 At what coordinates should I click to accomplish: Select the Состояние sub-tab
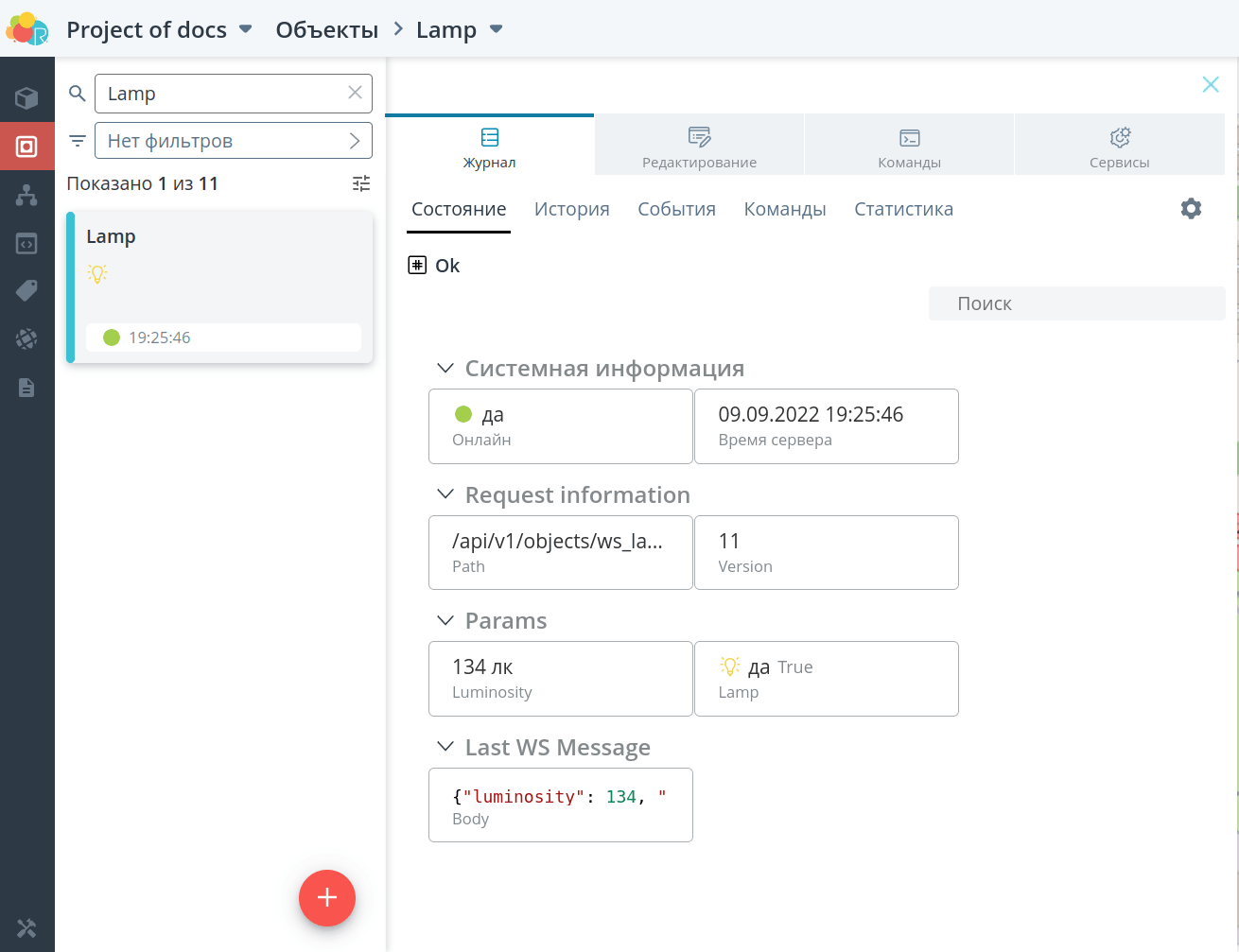pos(459,209)
